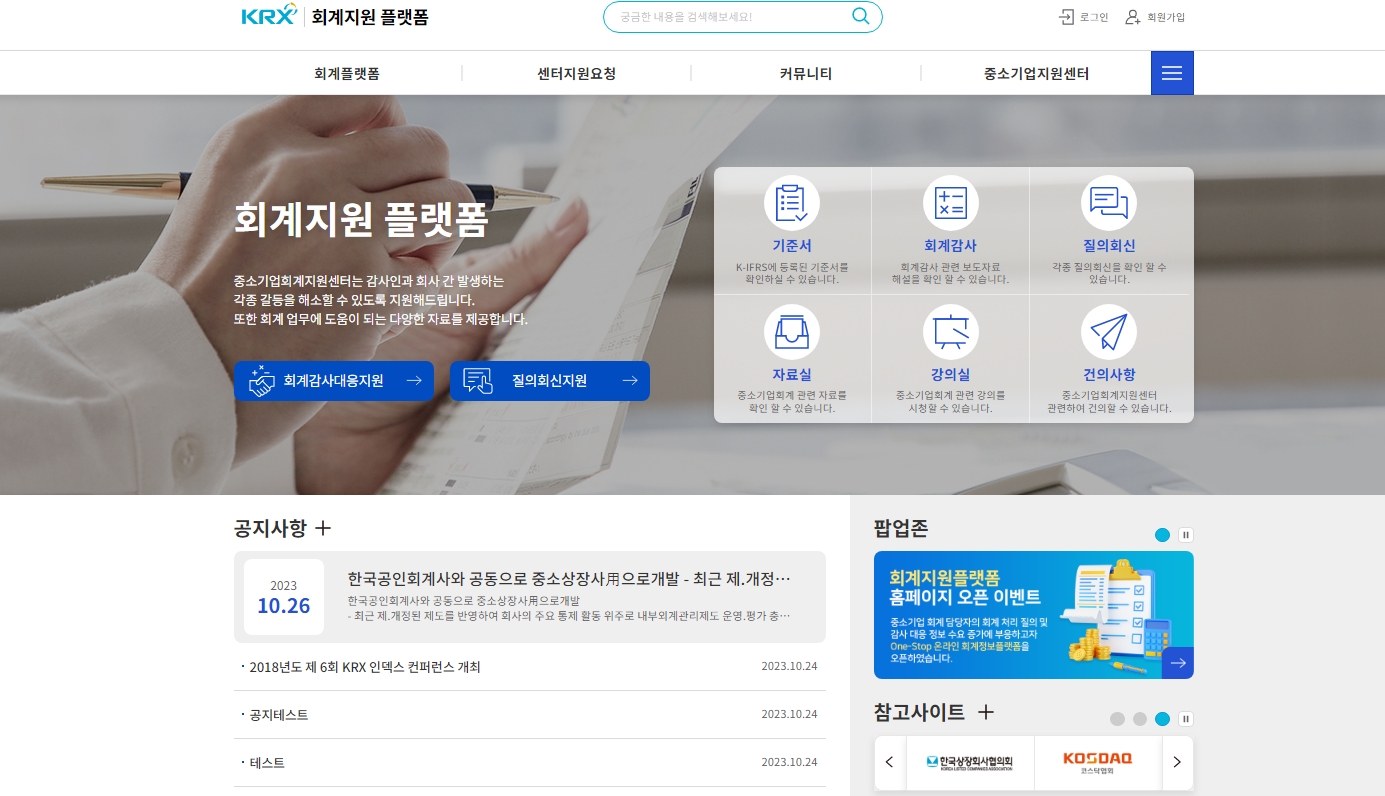Click the 회원가입 user-plus icon
The height and width of the screenshot is (796, 1385).
(x=1132, y=17)
